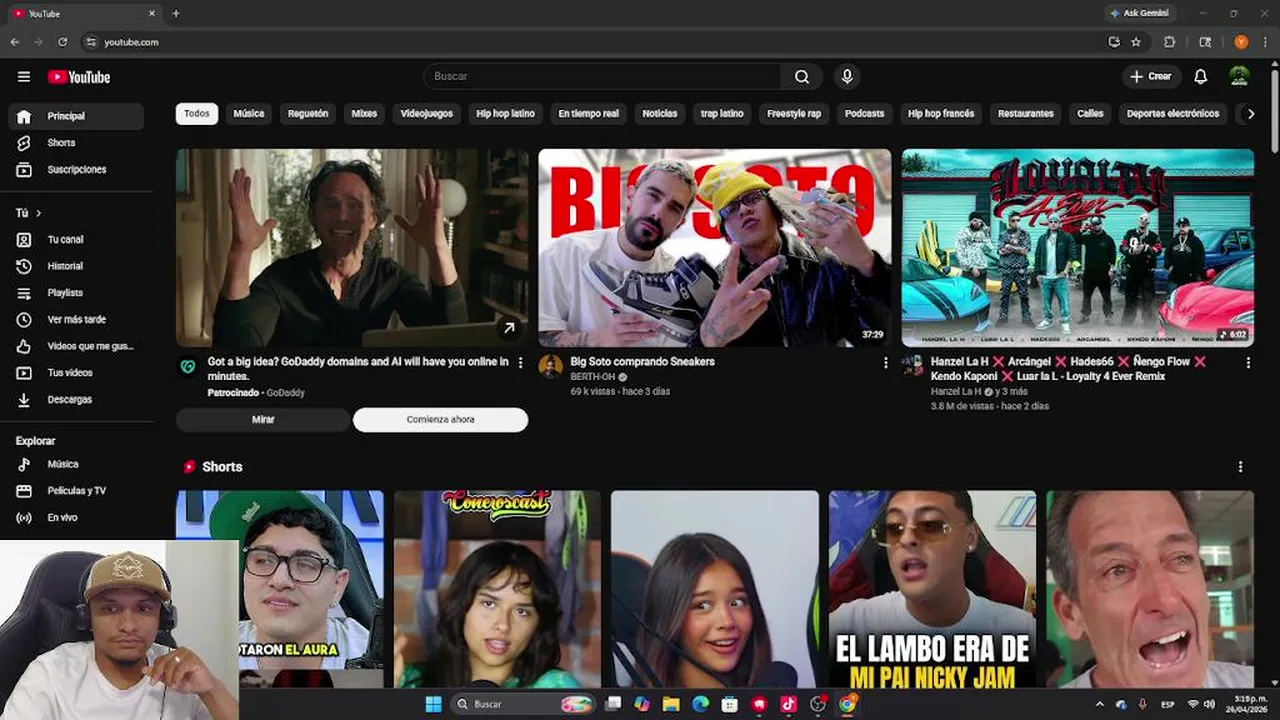Open options for Big Soto comprando Sneakers

point(885,363)
